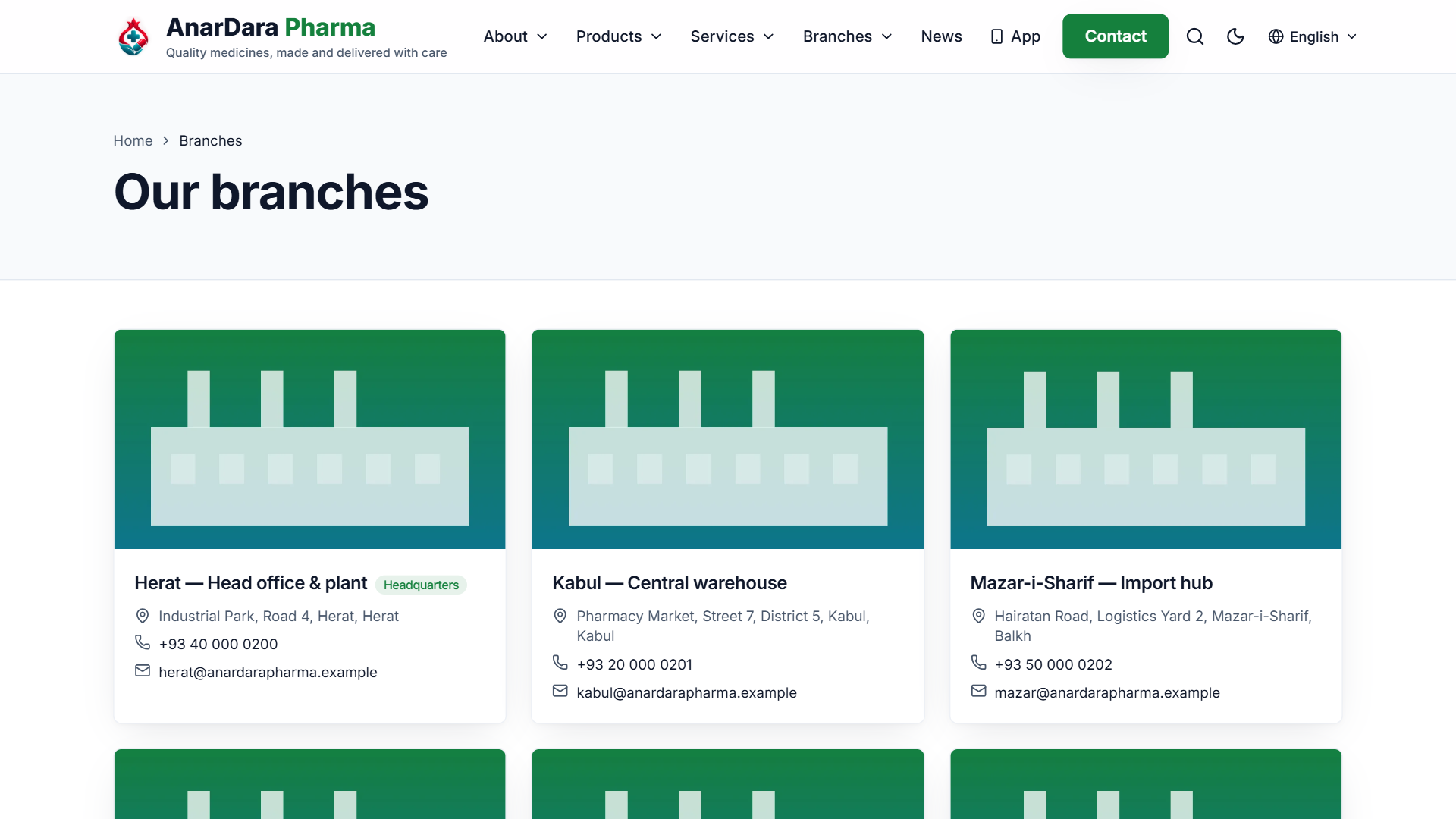Open the App link in navigation
Screen dimensions: 1456x819
(1015, 36)
